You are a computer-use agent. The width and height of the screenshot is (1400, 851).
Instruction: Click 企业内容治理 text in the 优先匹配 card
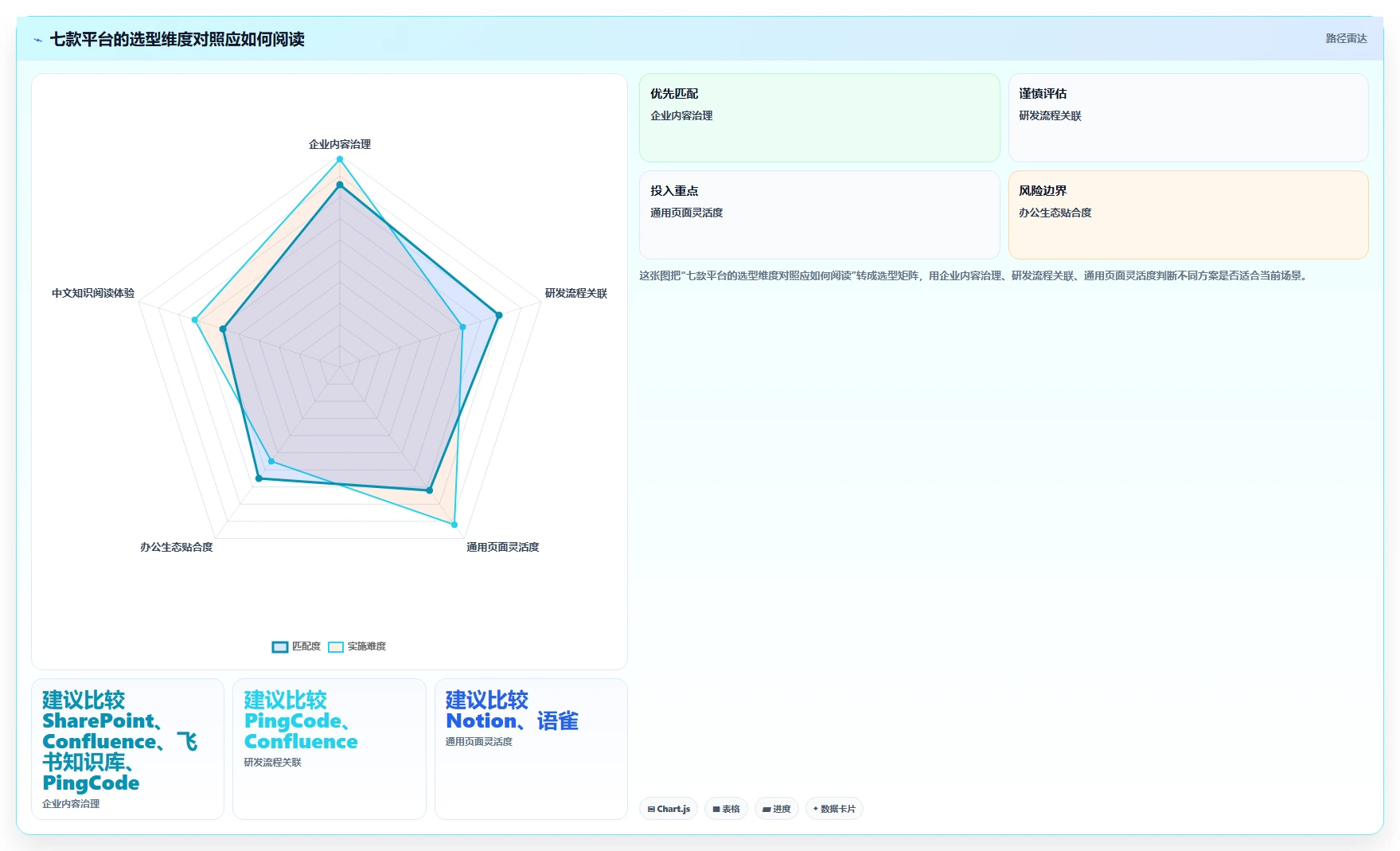(x=681, y=115)
